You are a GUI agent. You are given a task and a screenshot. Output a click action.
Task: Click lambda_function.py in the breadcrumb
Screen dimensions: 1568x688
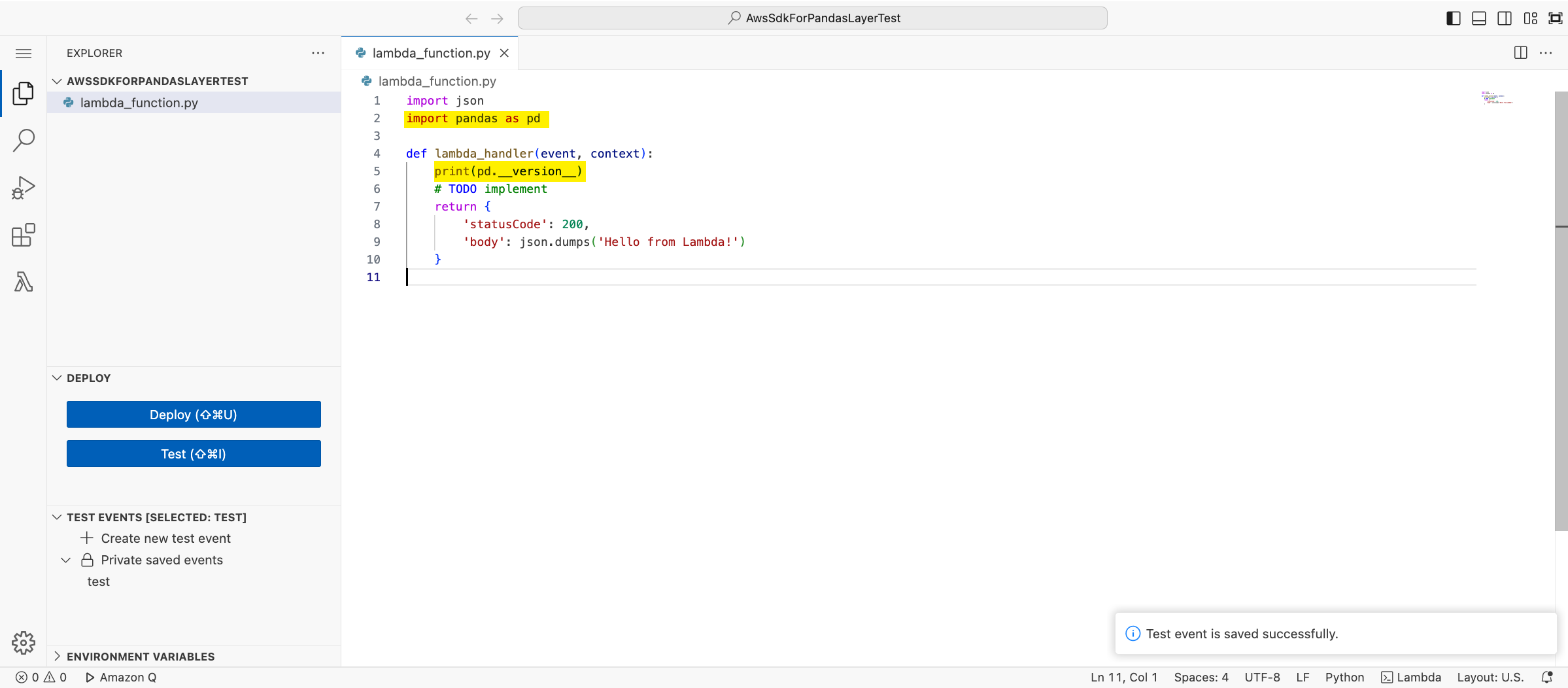click(x=437, y=81)
